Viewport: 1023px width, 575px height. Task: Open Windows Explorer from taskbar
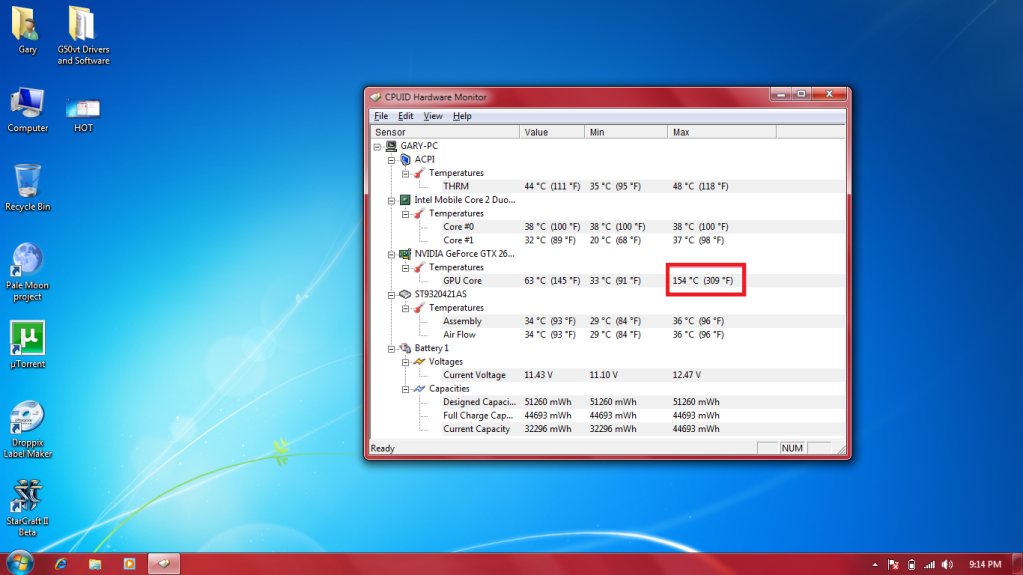(x=95, y=564)
